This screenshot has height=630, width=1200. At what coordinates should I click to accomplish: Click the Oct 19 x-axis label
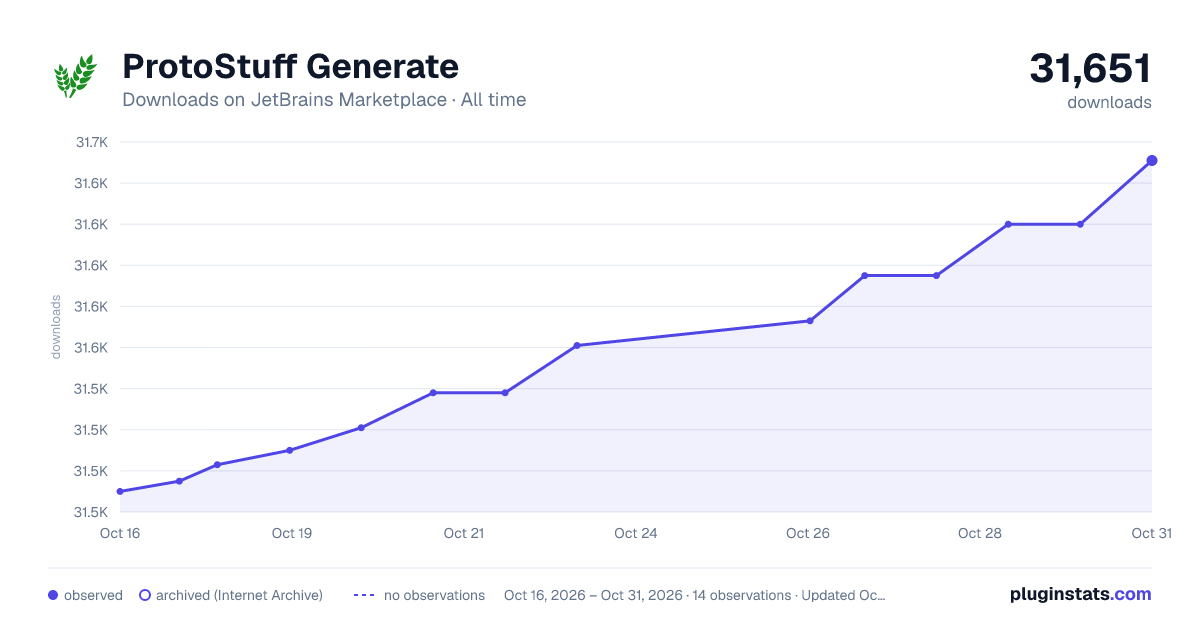(292, 533)
